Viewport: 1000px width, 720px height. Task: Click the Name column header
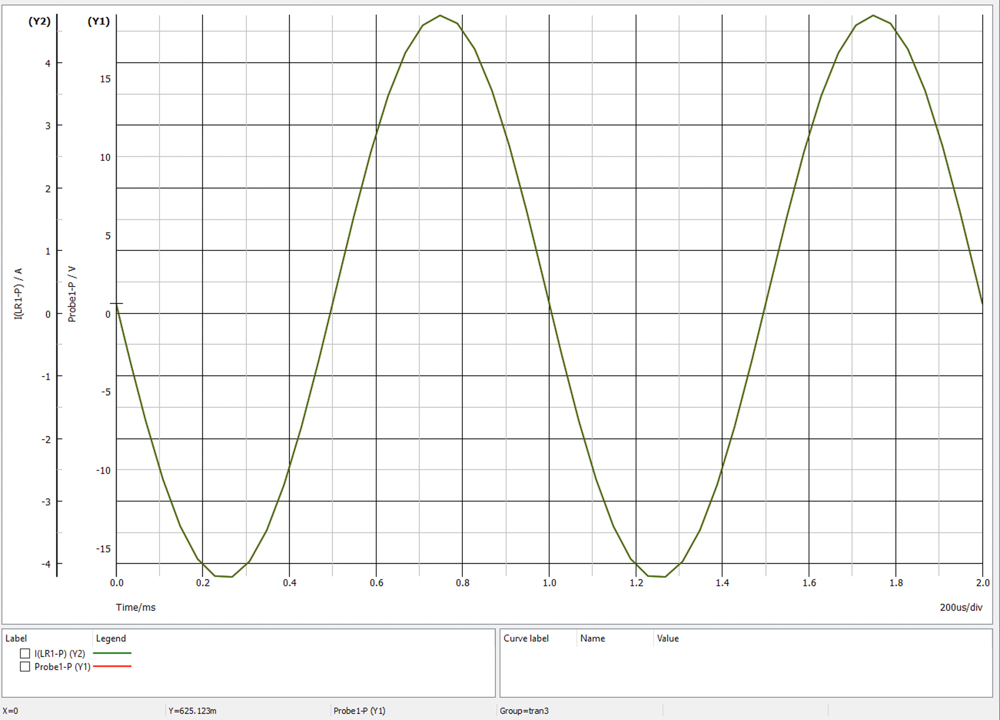click(x=592, y=638)
